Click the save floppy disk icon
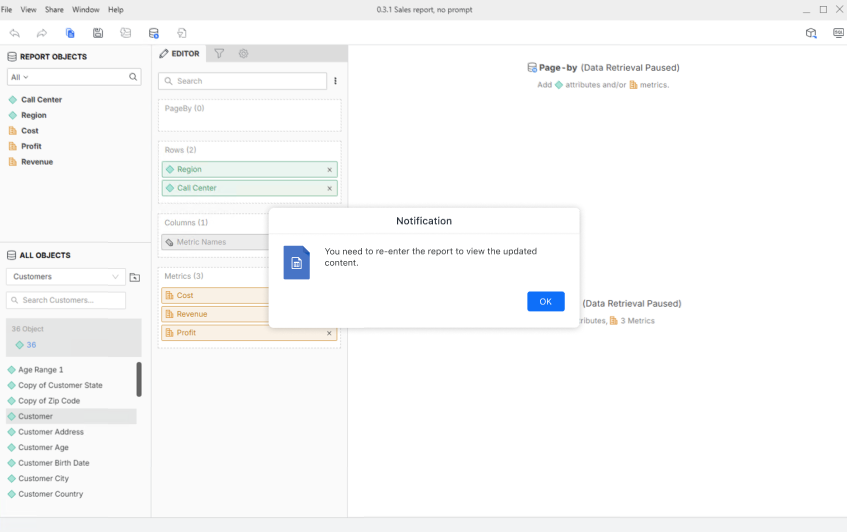 (98, 33)
